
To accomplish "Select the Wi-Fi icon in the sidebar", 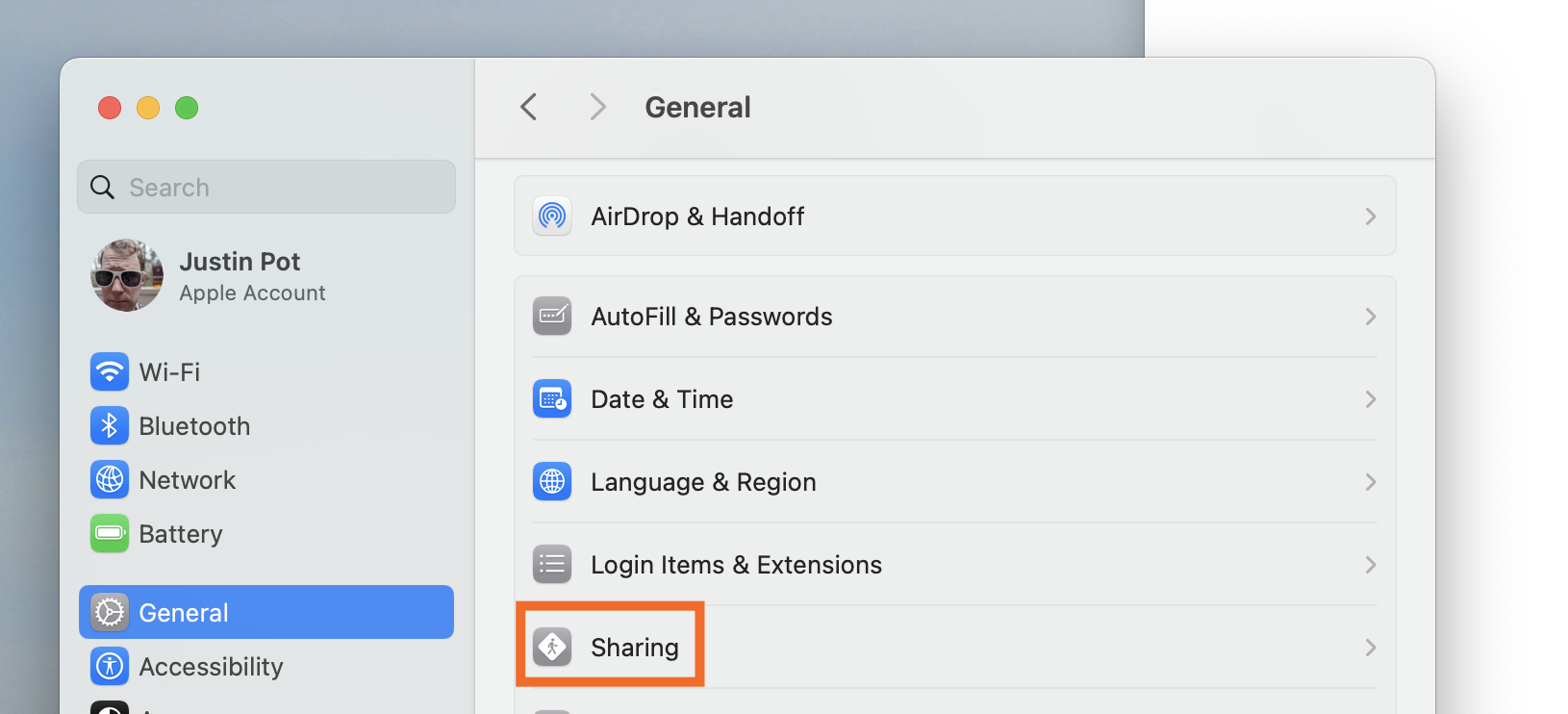I will point(110,371).
